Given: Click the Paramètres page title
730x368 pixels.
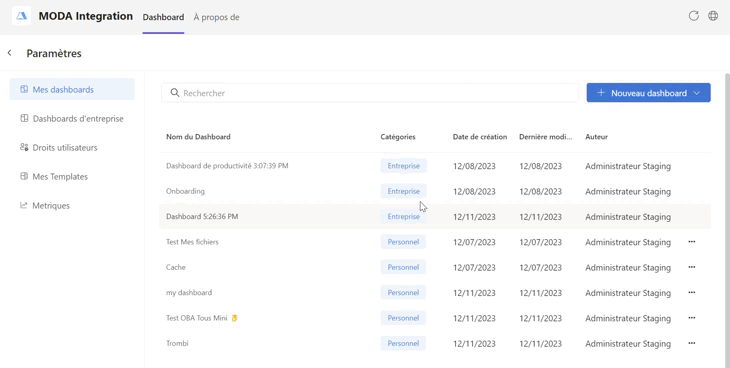Looking at the screenshot, I should point(54,53).
